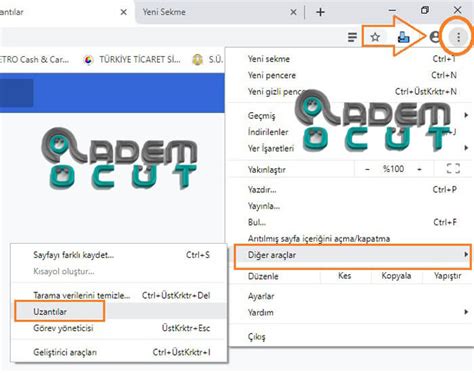The image size is (474, 373).
Task: Choose Yayınla... from the menu
Action: pyautogui.click(x=350, y=206)
